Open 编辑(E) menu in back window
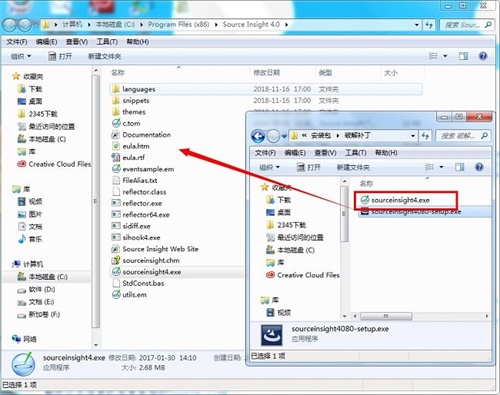The height and width of the screenshot is (395, 500). (x=46, y=42)
